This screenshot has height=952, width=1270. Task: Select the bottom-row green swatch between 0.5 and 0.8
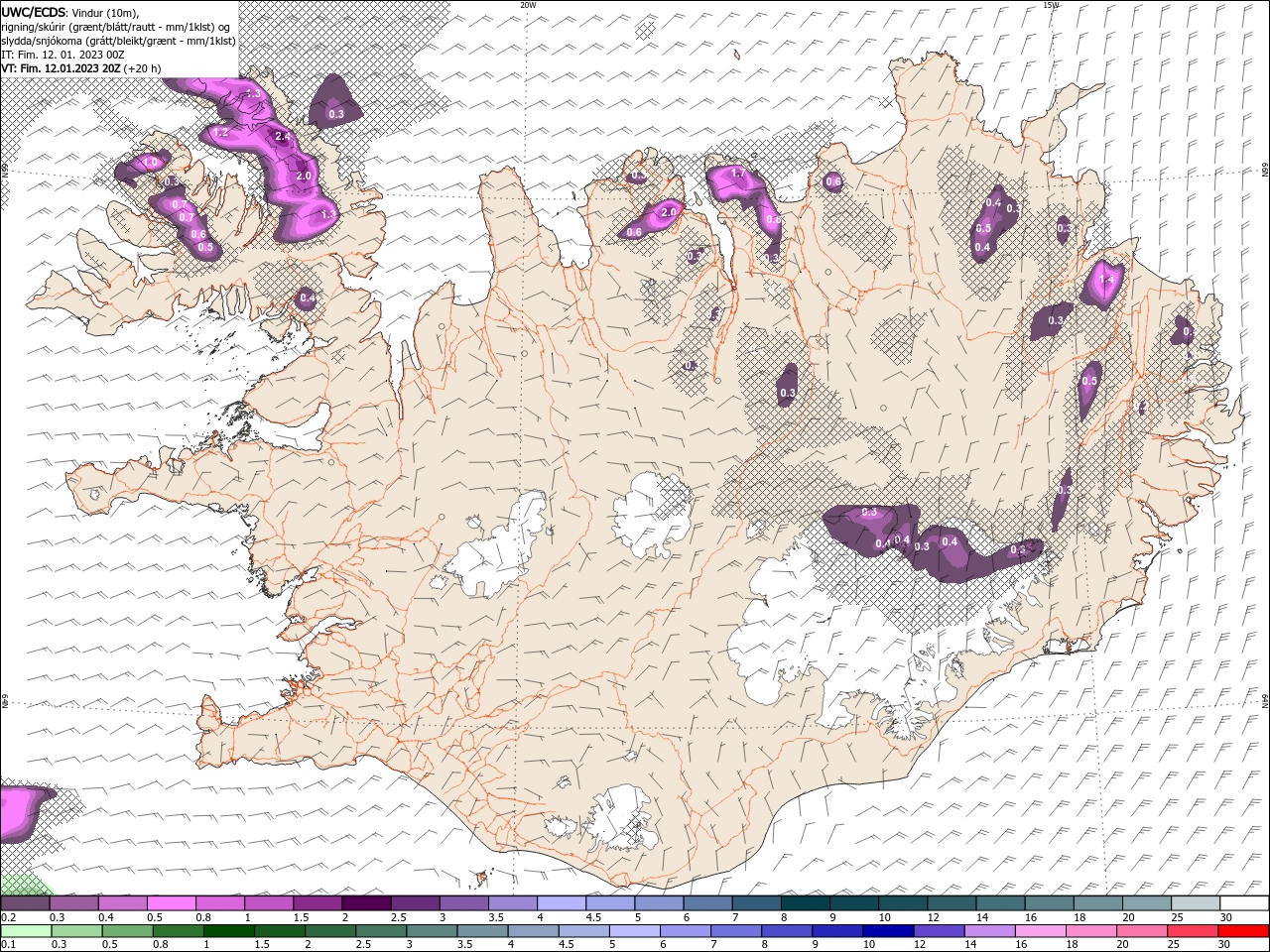(127, 931)
